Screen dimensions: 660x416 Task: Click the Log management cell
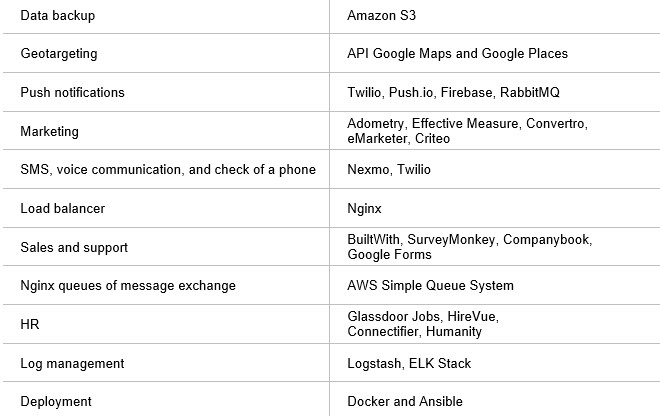coord(72,363)
